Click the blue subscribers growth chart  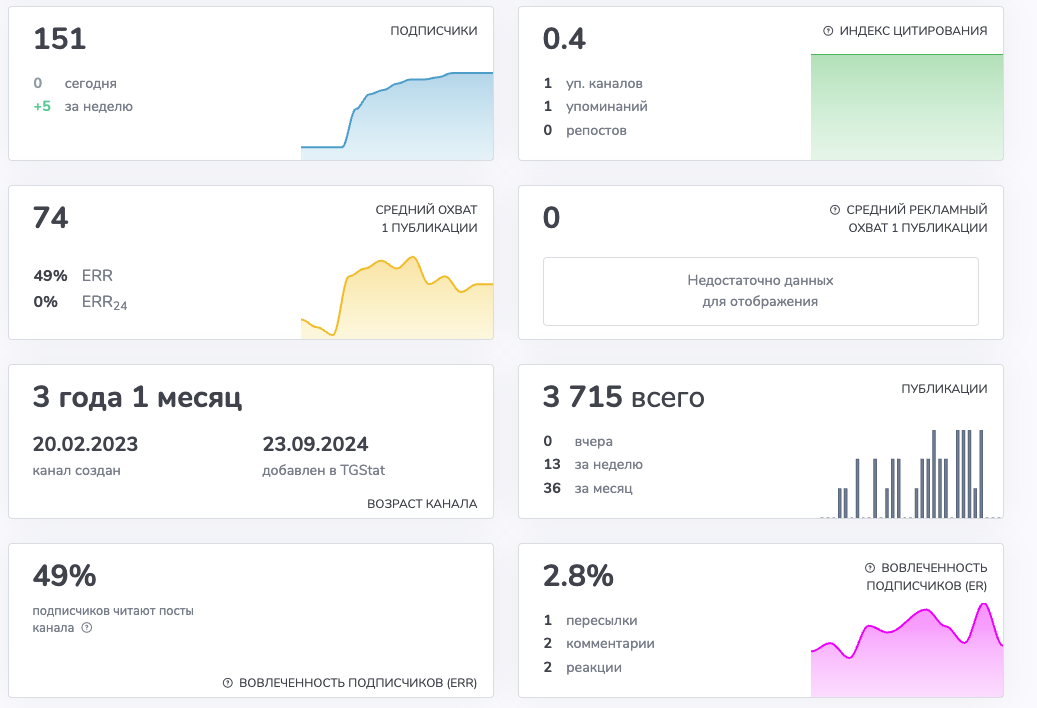click(x=397, y=117)
